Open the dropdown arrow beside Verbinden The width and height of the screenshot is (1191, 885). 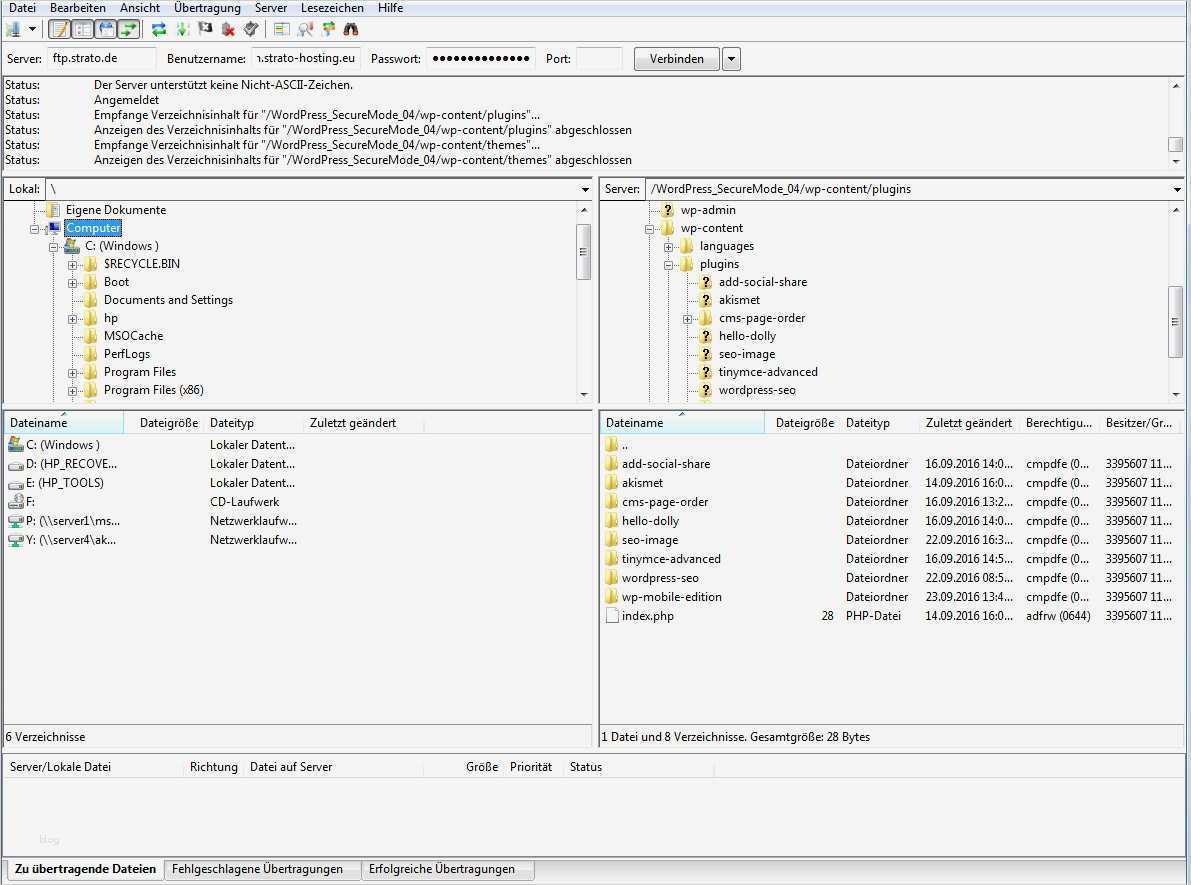[x=732, y=59]
